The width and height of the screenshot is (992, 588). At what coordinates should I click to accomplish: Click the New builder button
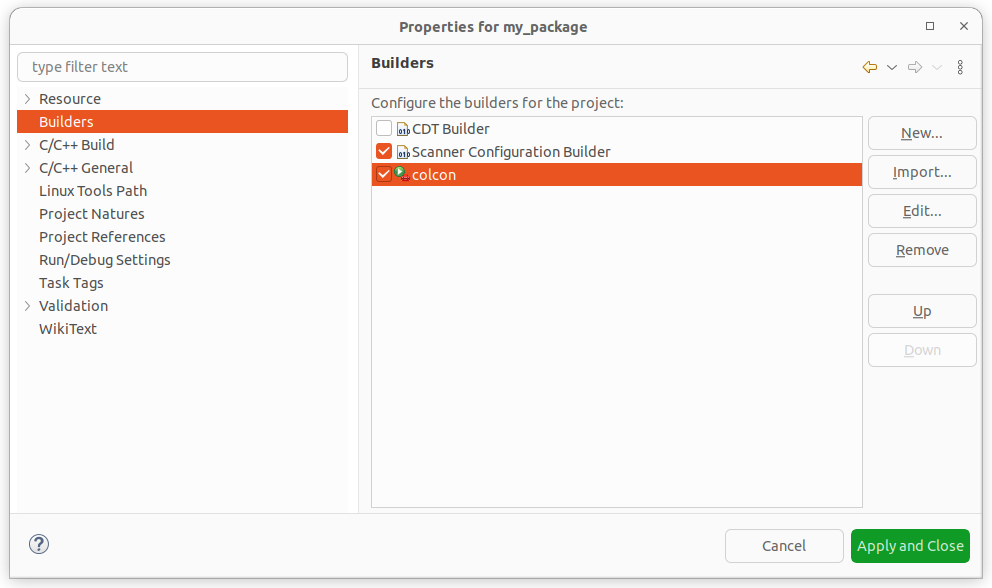pyautogui.click(x=921, y=132)
